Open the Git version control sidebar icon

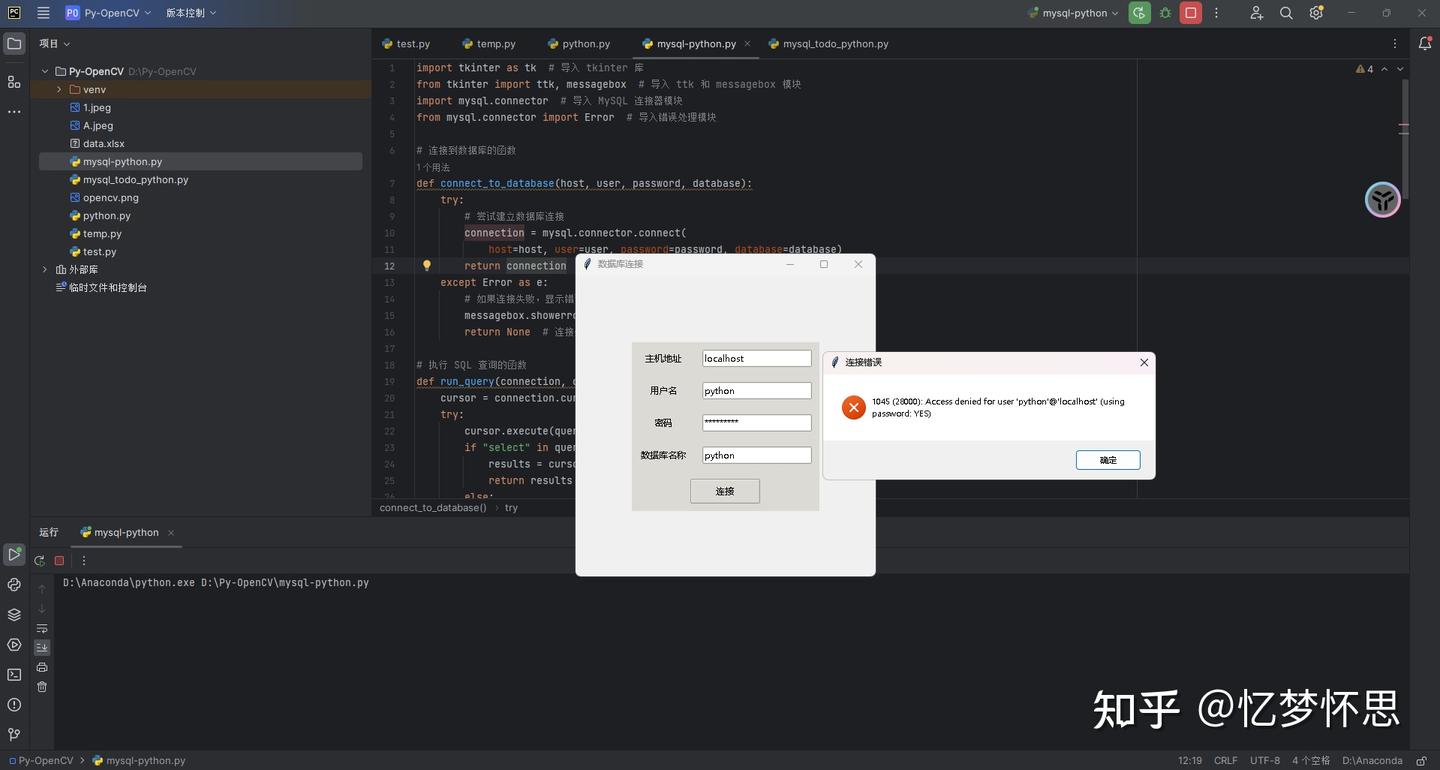[14, 735]
